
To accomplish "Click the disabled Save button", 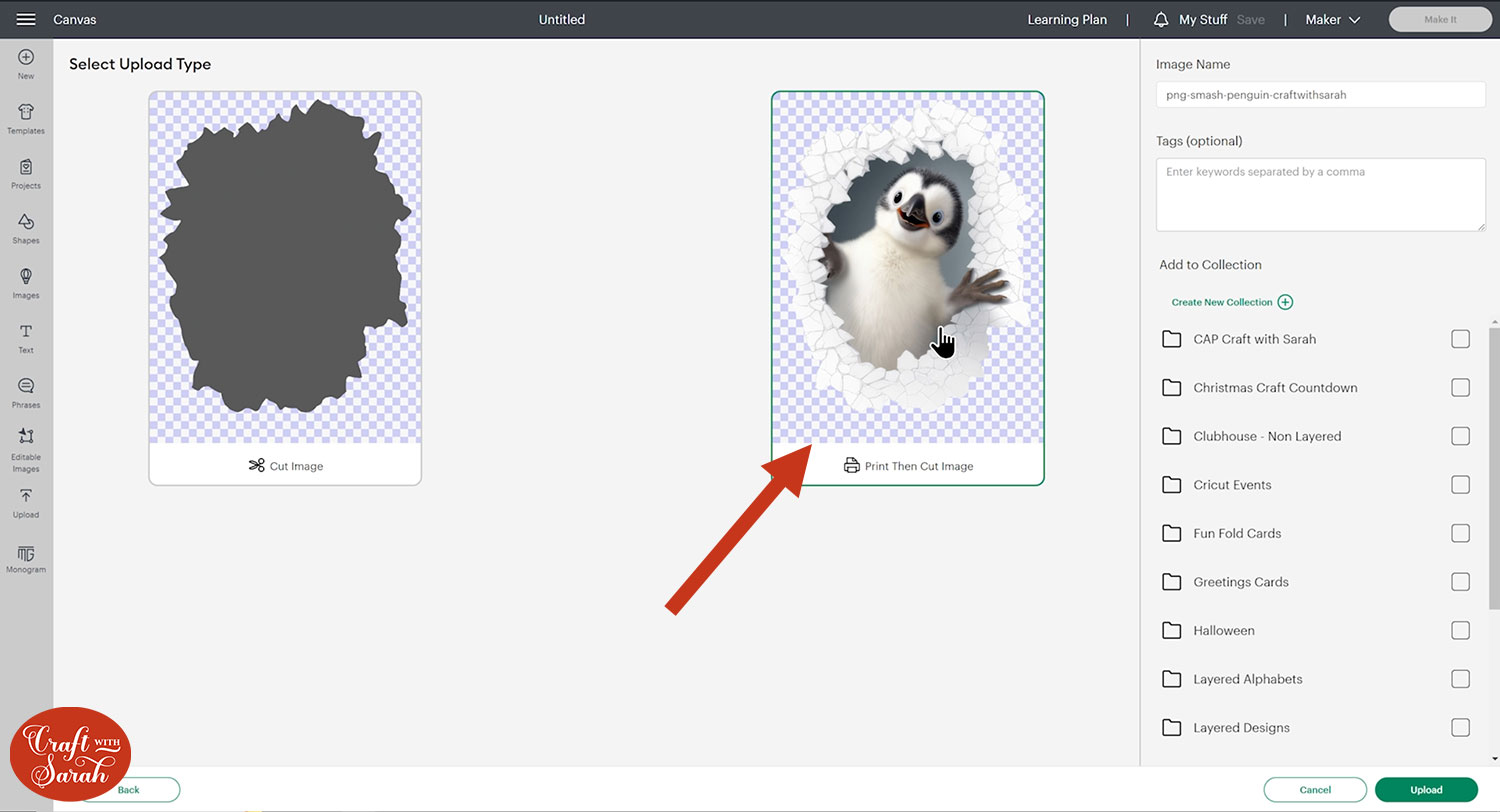I will 1250,19.
